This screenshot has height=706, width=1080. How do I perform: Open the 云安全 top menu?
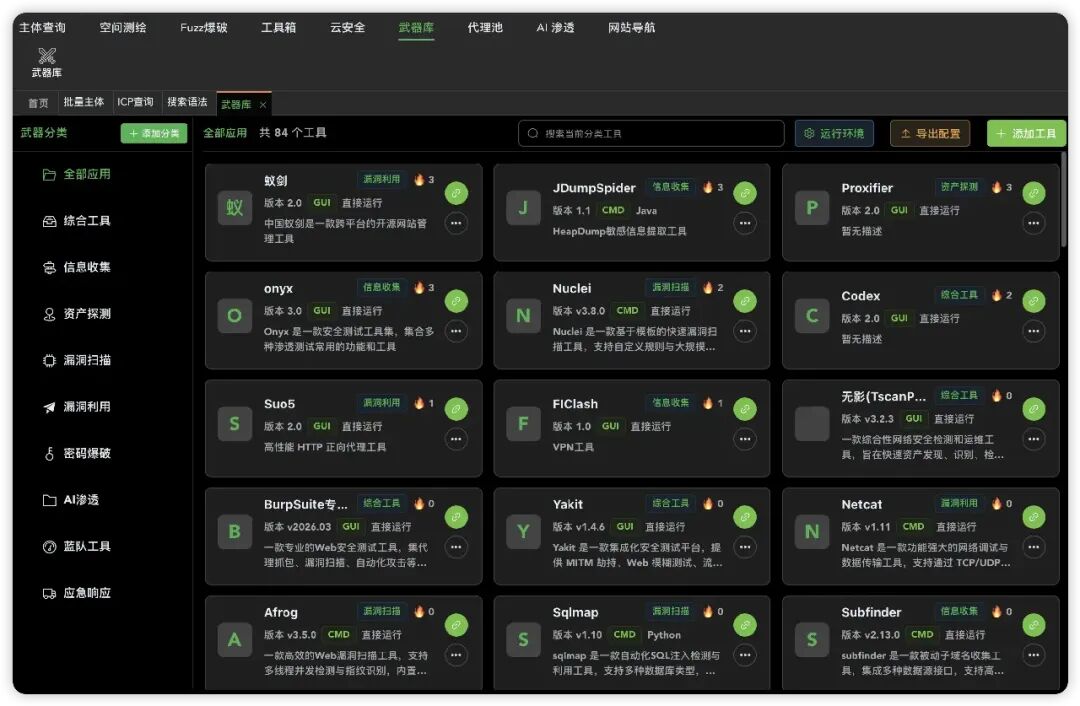point(347,28)
